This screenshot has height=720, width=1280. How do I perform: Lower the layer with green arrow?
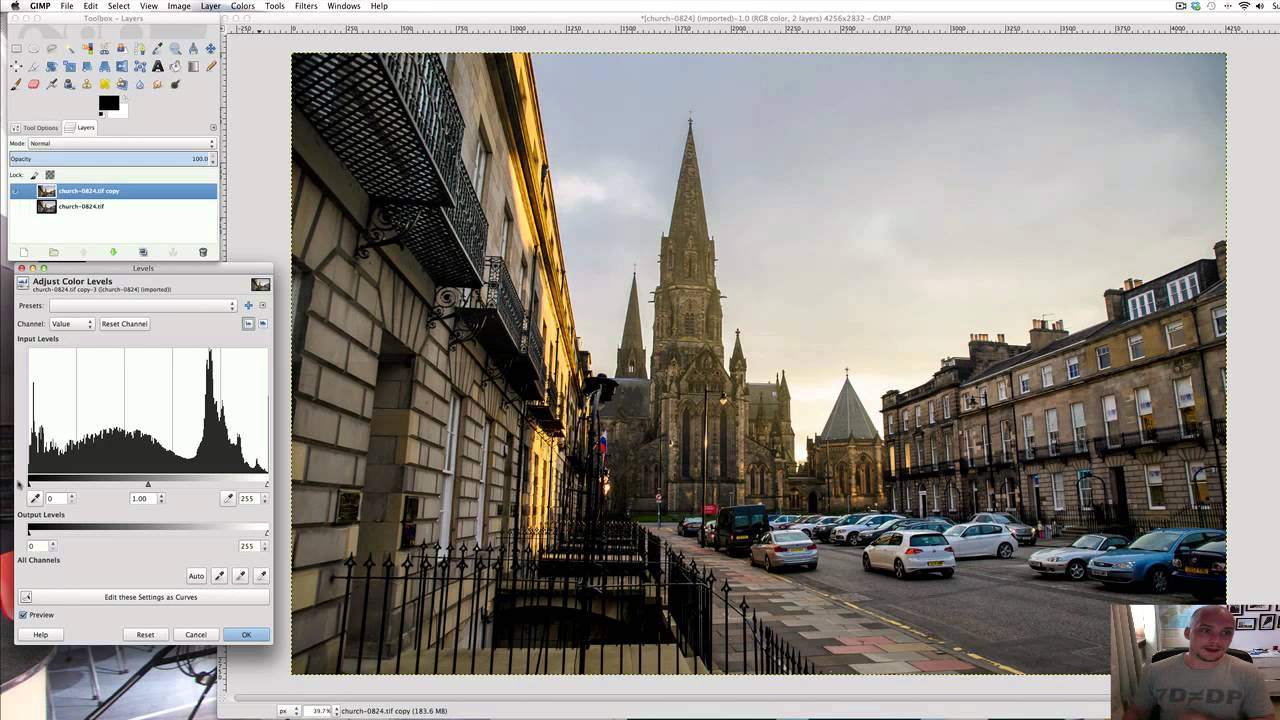pyautogui.click(x=113, y=252)
